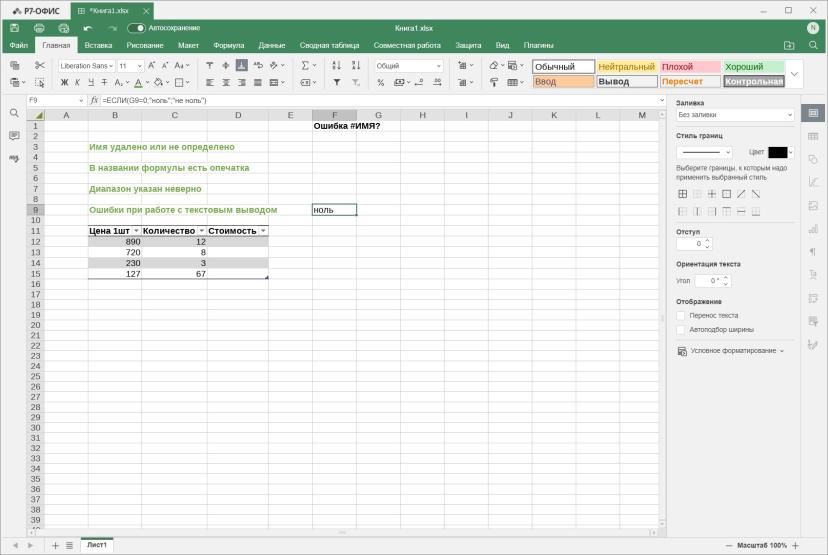The image size is (828, 555).
Task: Apply all borders in the cell settings panel
Action: coord(682,194)
